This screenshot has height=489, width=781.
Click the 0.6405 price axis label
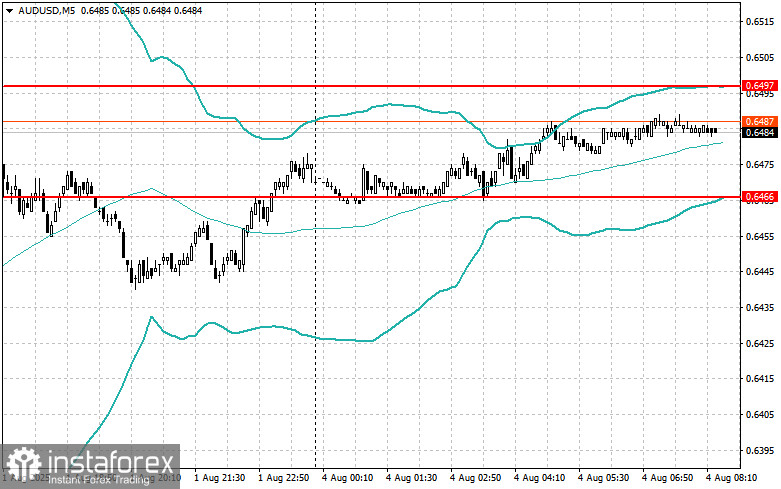pos(760,414)
